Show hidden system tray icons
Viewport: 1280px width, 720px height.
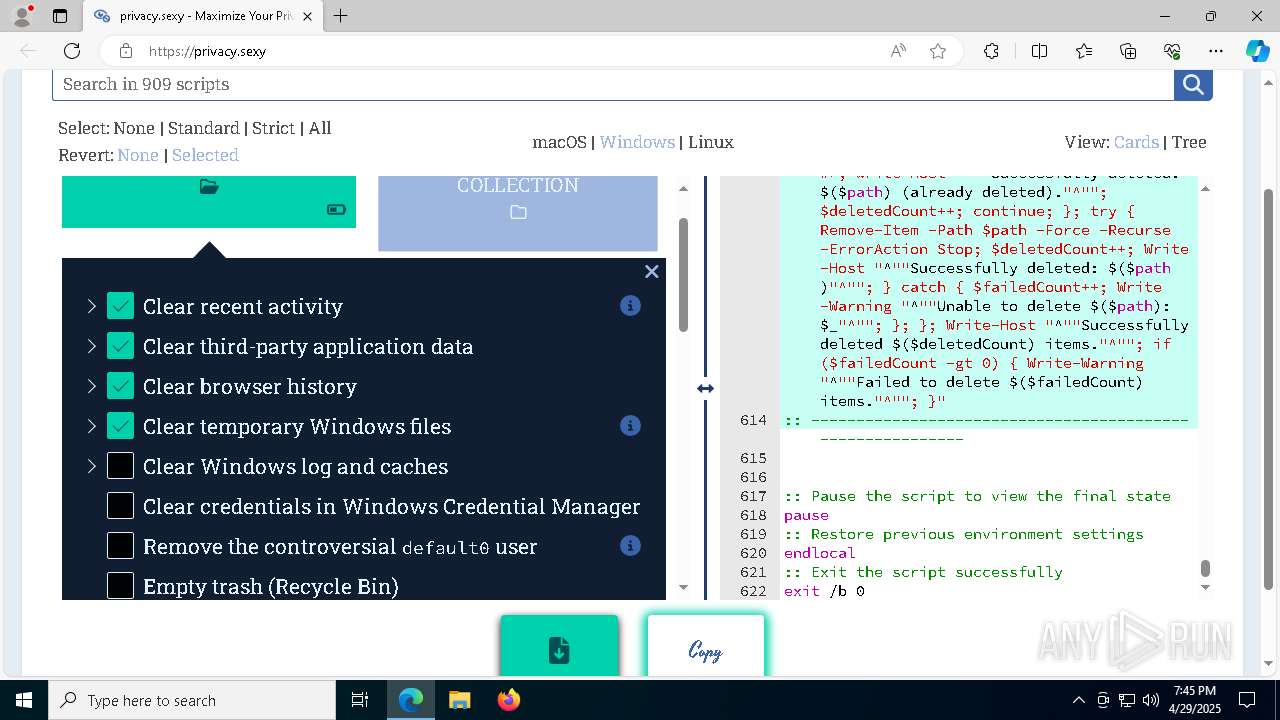point(1078,700)
